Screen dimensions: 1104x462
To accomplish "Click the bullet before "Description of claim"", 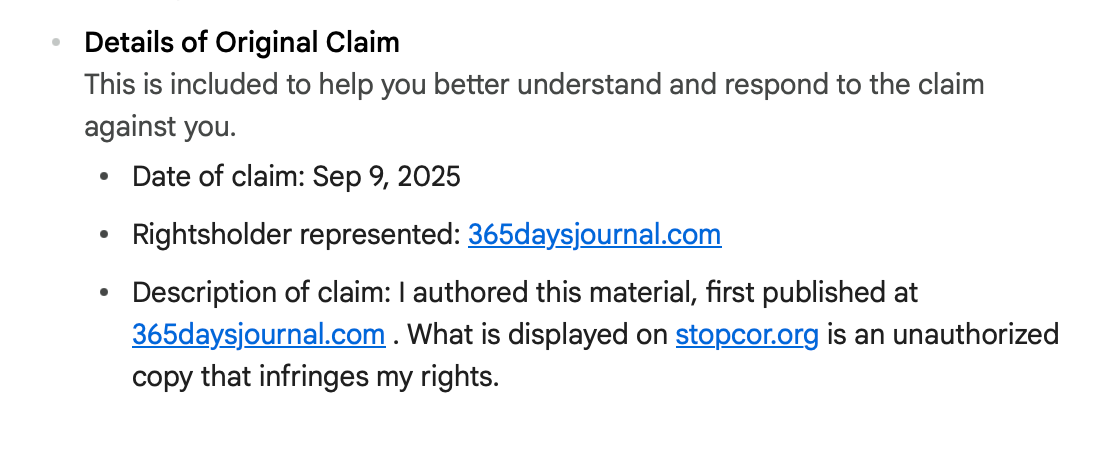I will pyautogui.click(x=106, y=294).
